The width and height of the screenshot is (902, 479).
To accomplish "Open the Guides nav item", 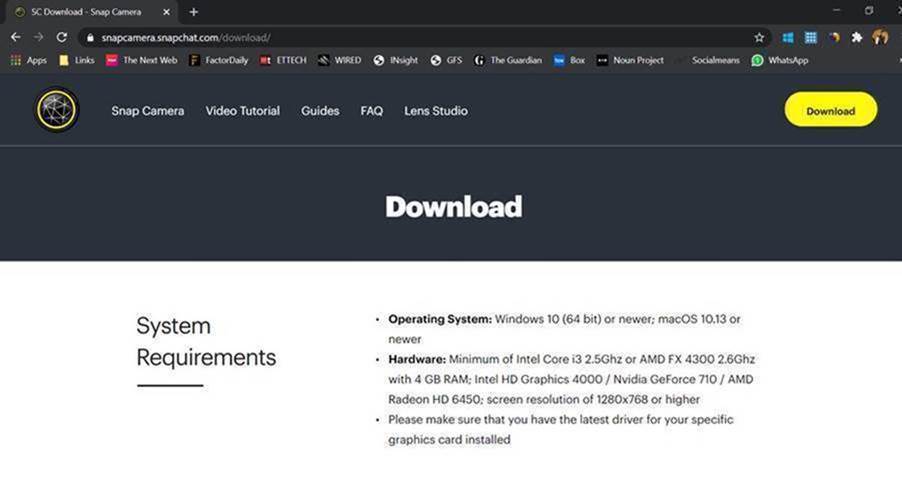I will coord(320,111).
